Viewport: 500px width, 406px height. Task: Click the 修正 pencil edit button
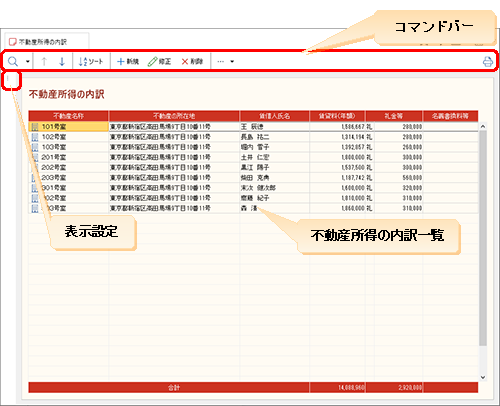click(159, 61)
